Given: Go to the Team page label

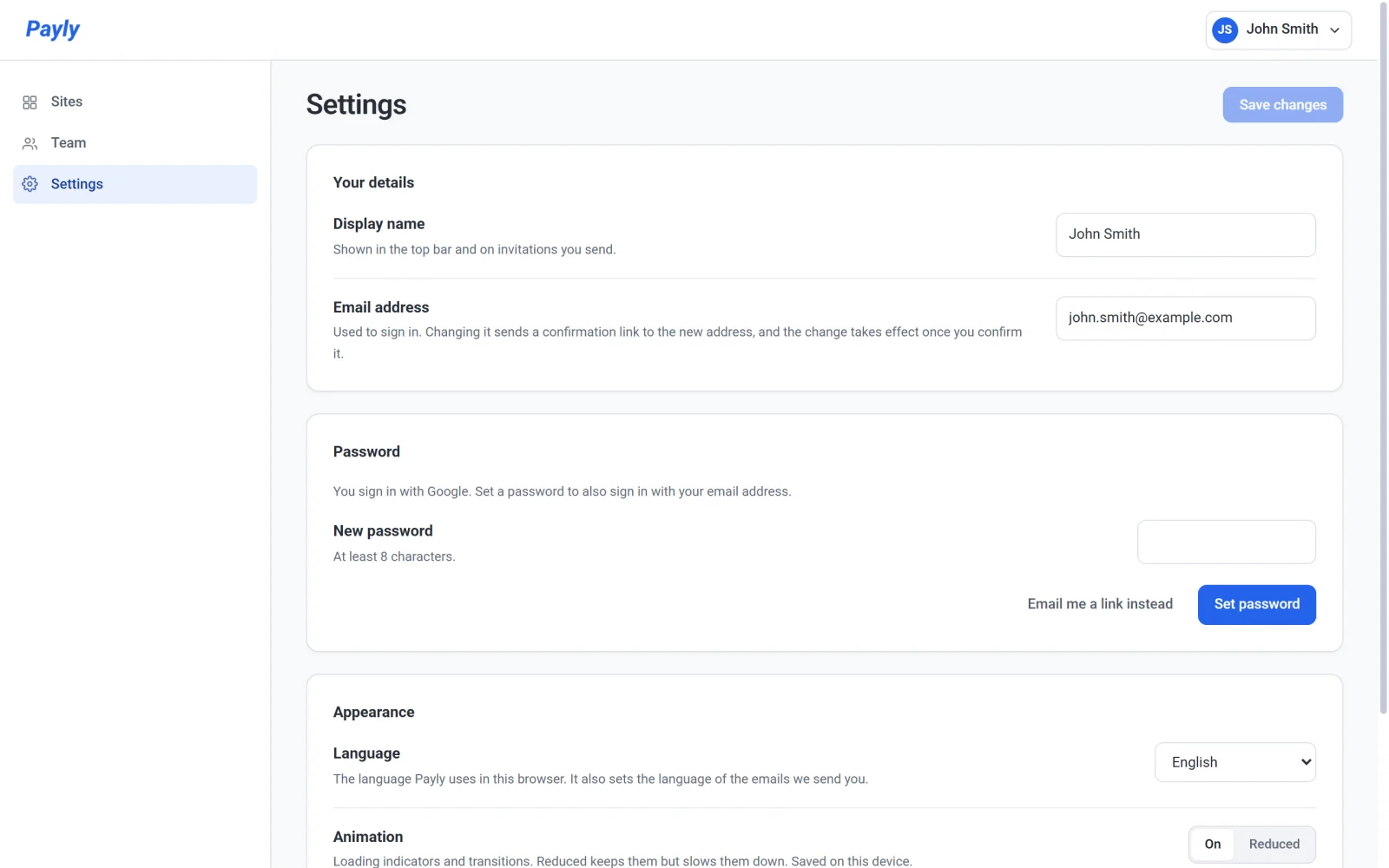Looking at the screenshot, I should 69,142.
